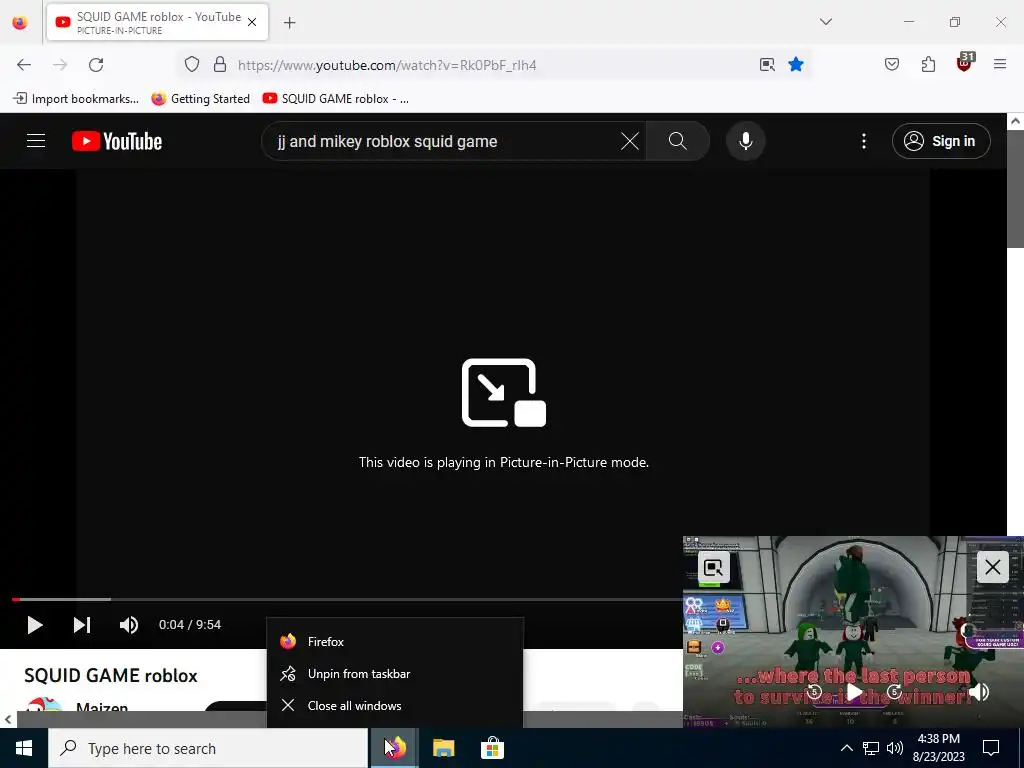Screen dimensions: 1024x768
Task: Open Microsoft Store from taskbar
Action: coord(492,748)
